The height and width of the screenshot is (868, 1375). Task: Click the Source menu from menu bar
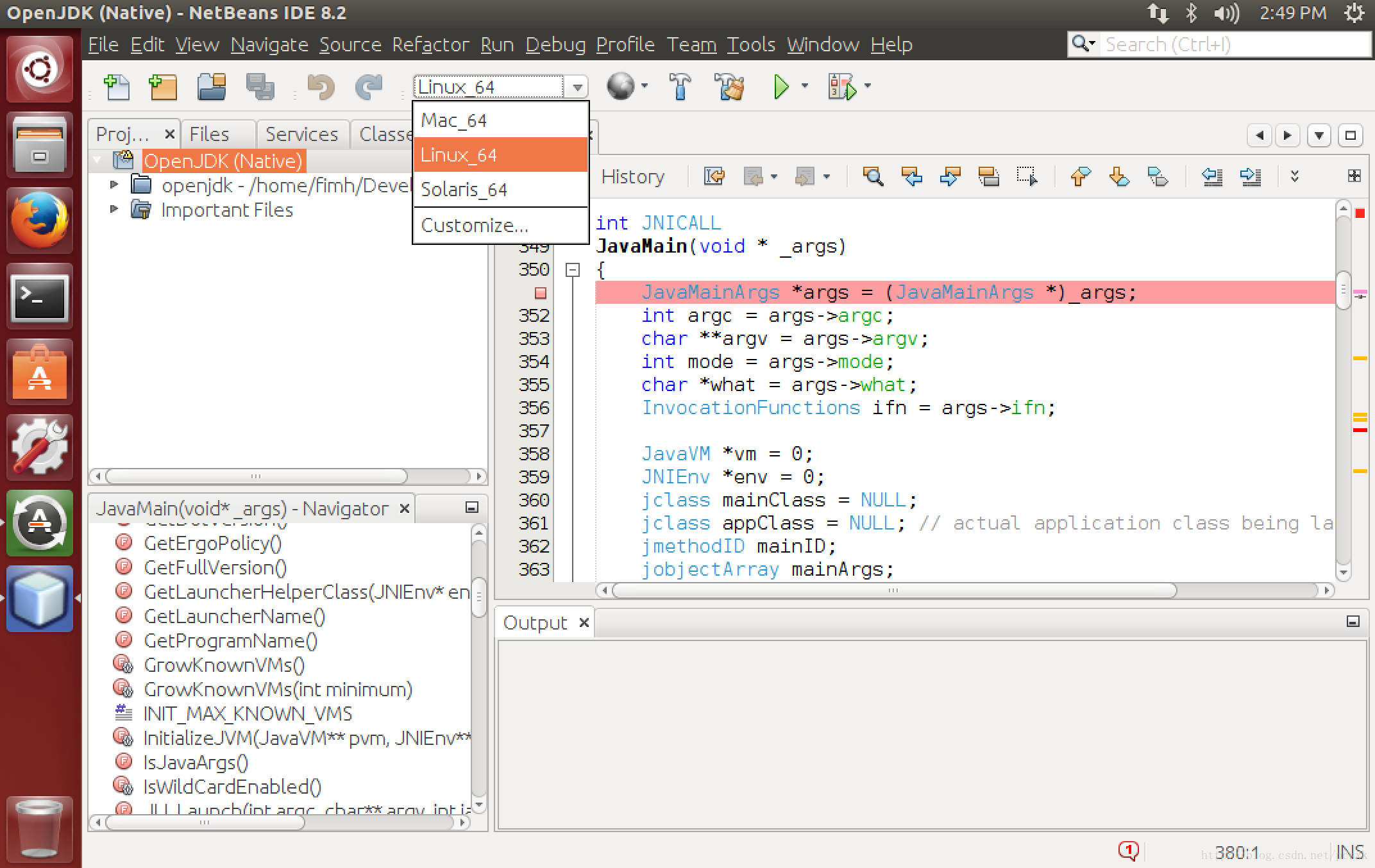348,45
